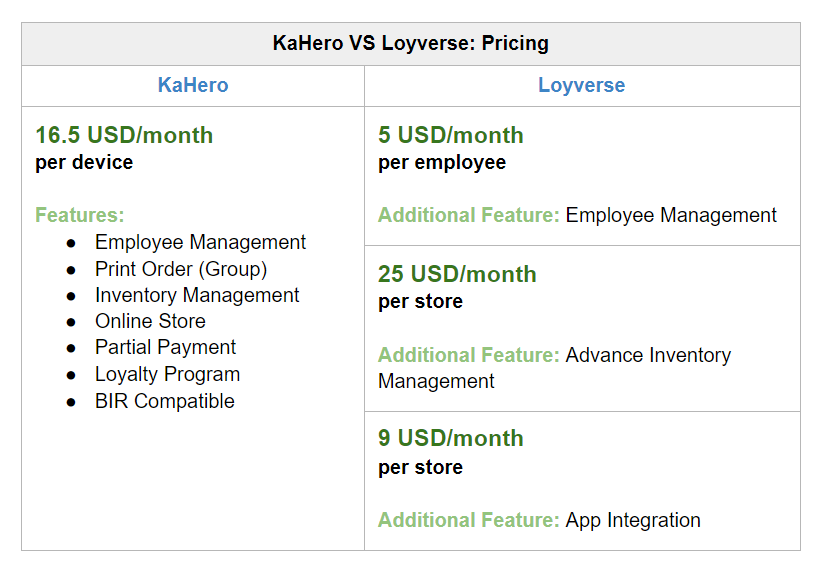Viewport: 822px width, 568px height.
Task: Click 'Employee Management' in the Loyverse Additional Feature line
Action: [x=671, y=215]
